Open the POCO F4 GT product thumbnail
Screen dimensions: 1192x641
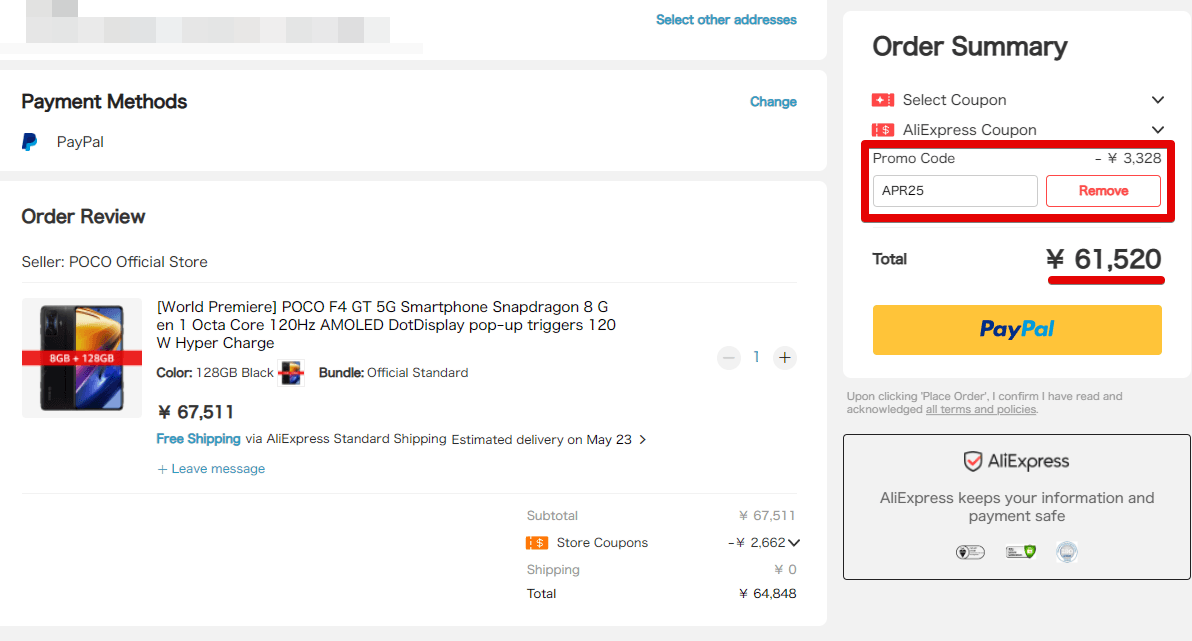click(82, 358)
